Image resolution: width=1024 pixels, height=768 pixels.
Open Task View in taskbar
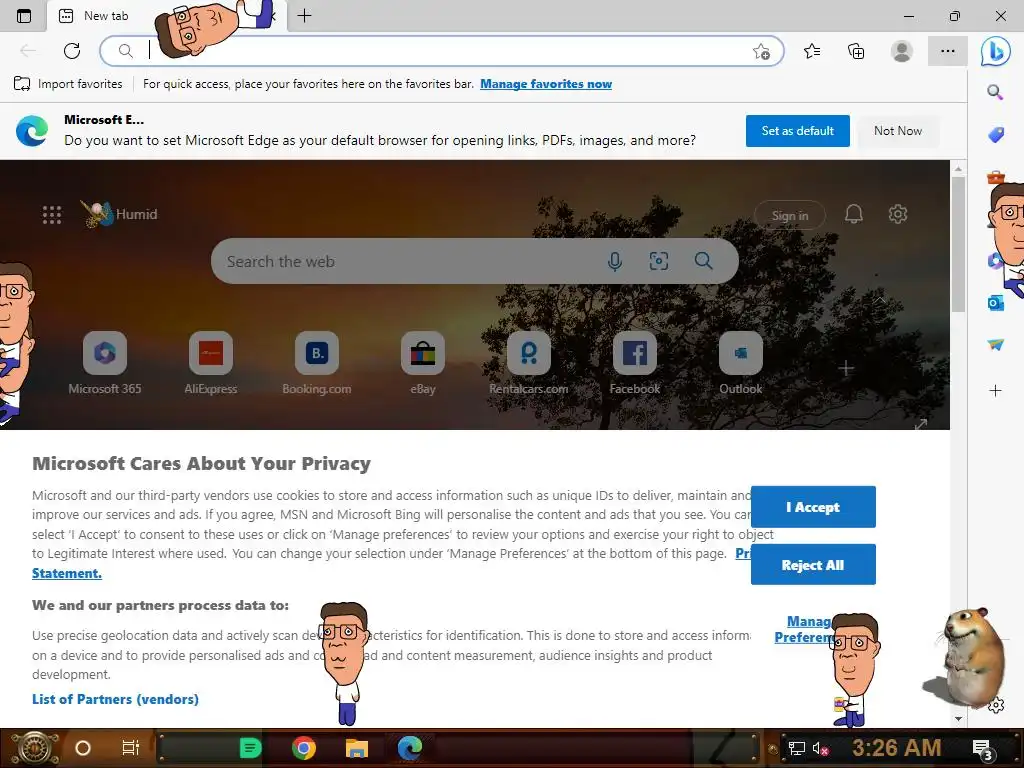131,748
